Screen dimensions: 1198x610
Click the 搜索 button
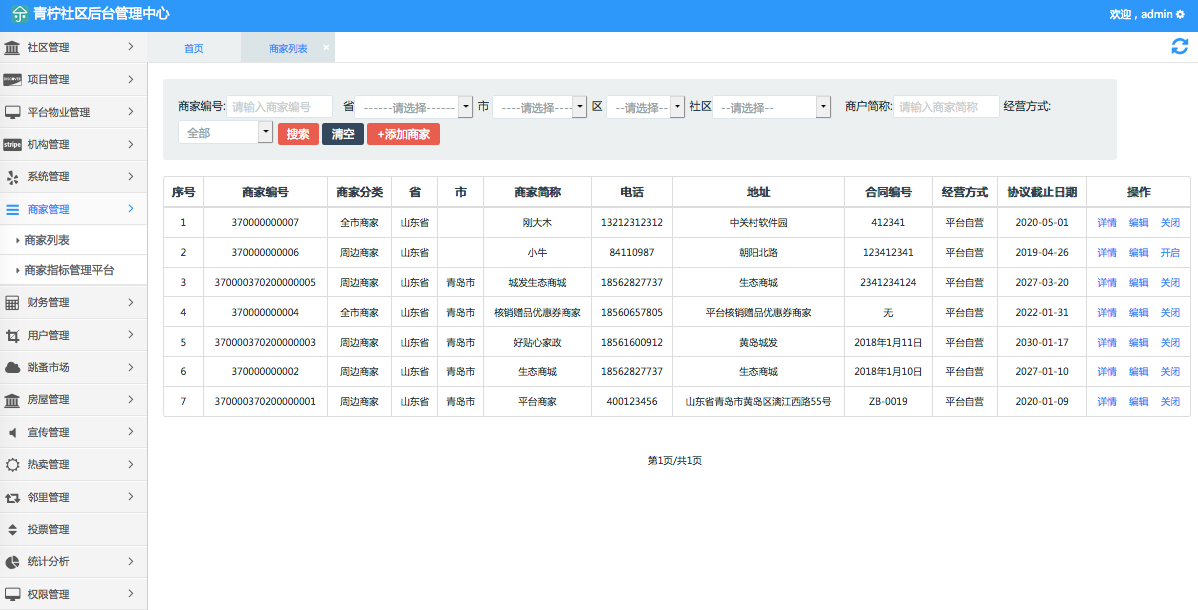point(298,134)
